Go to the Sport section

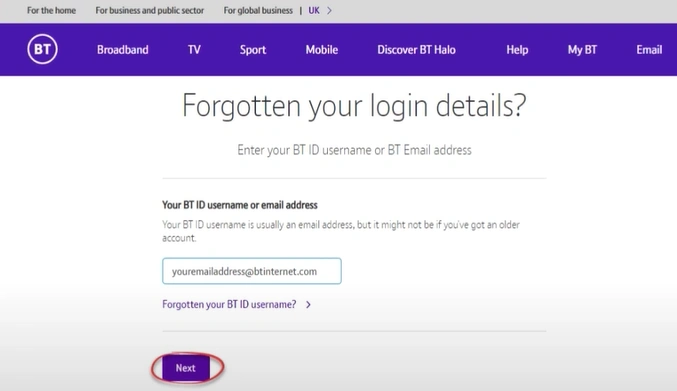tap(253, 50)
